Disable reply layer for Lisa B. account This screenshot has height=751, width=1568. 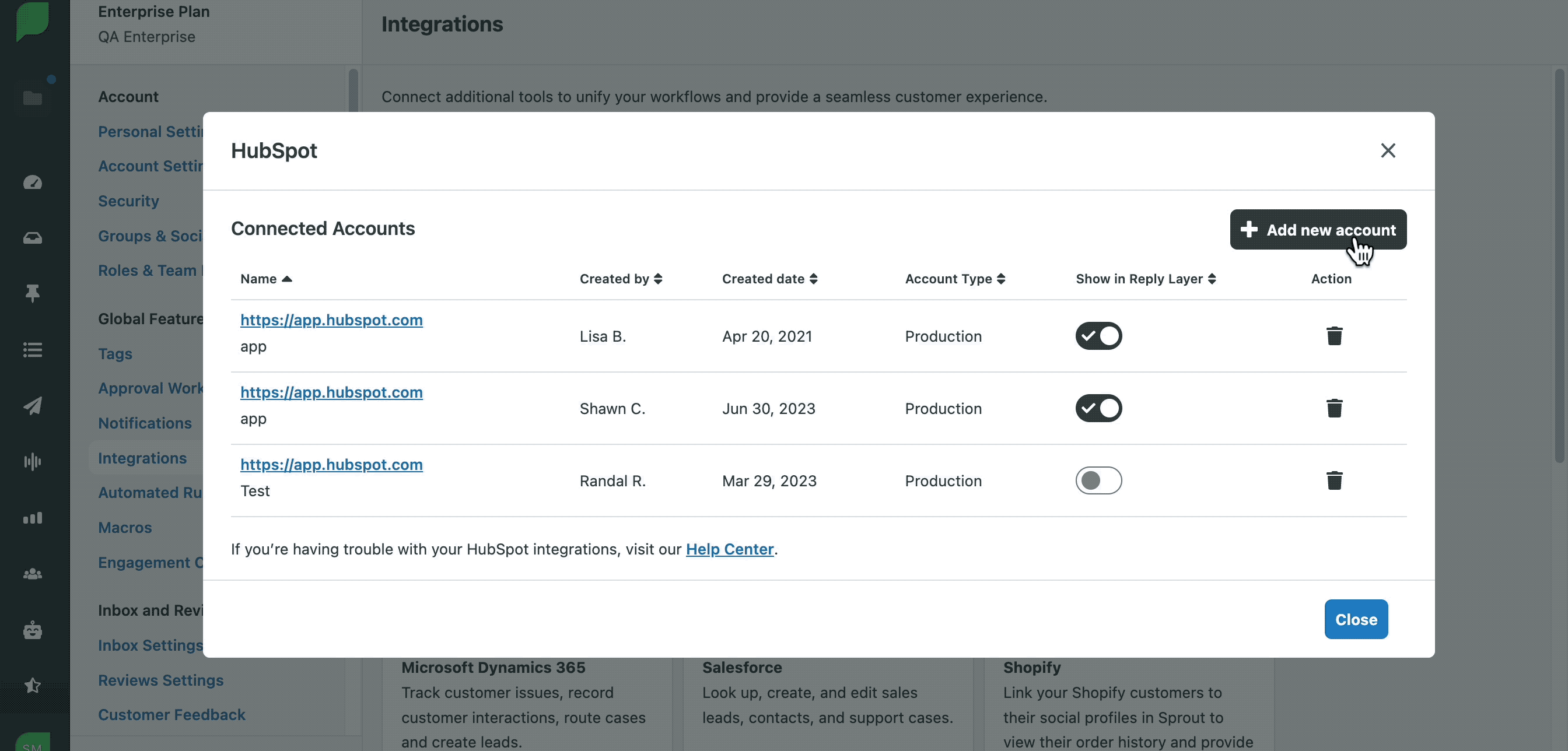click(1098, 336)
